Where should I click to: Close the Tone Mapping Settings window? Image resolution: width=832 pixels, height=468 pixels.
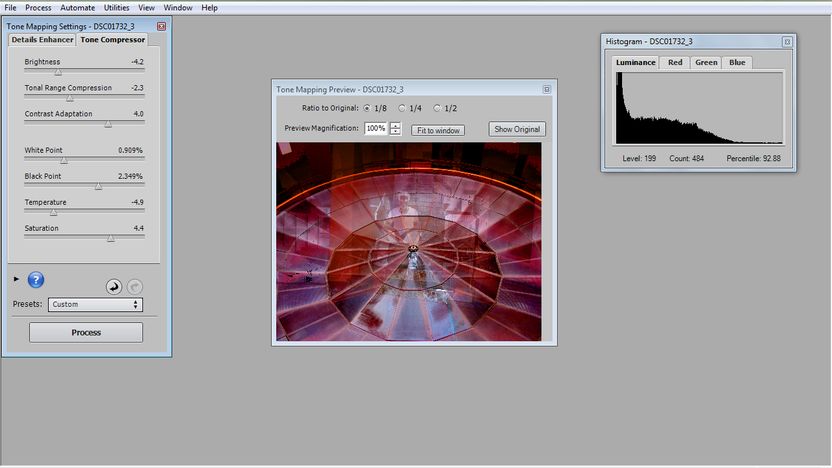coord(161,26)
